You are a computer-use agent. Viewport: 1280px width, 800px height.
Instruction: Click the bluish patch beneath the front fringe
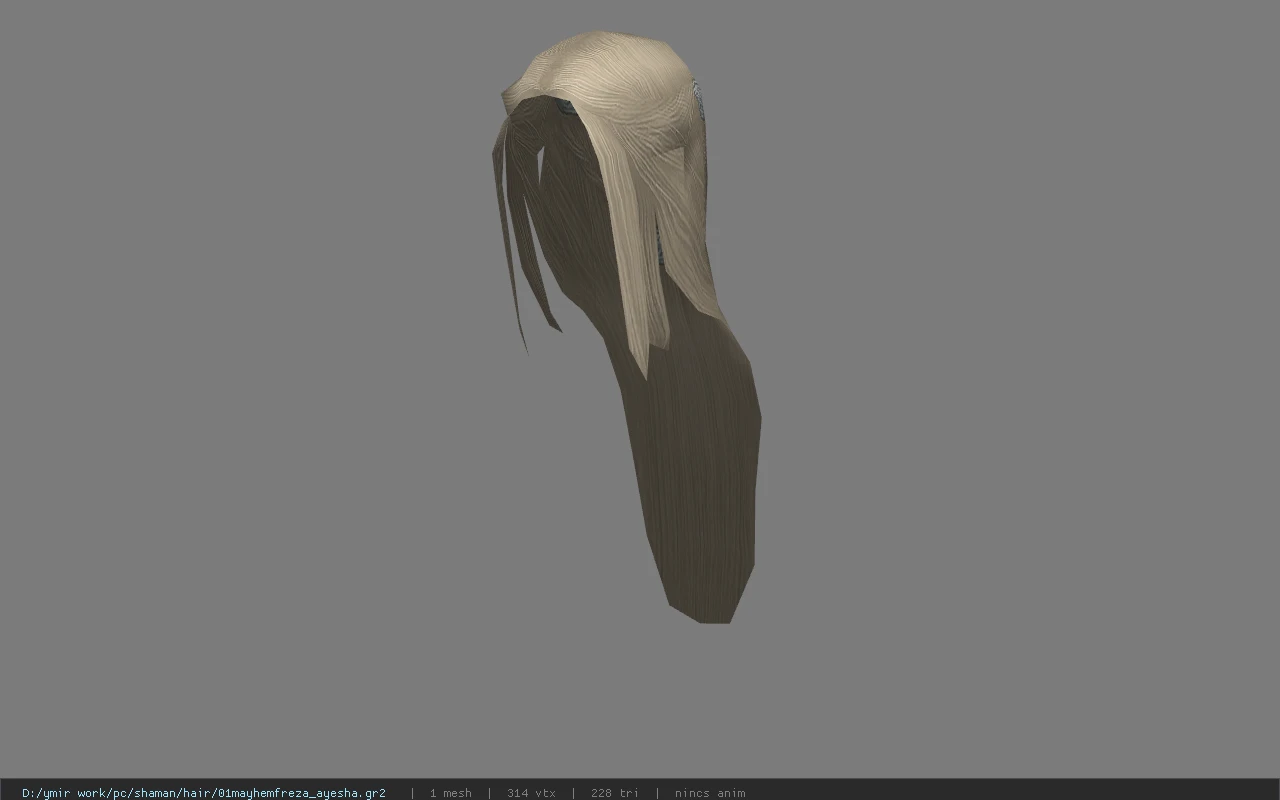coord(566,106)
